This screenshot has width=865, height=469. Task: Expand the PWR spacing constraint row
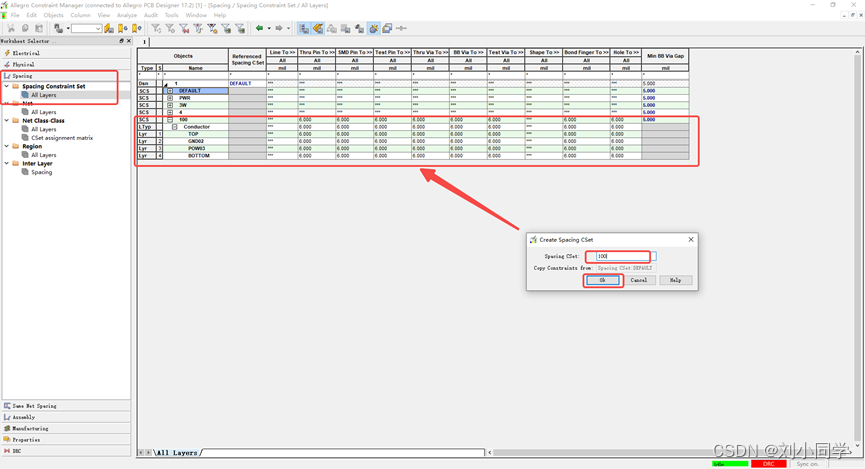[171, 98]
